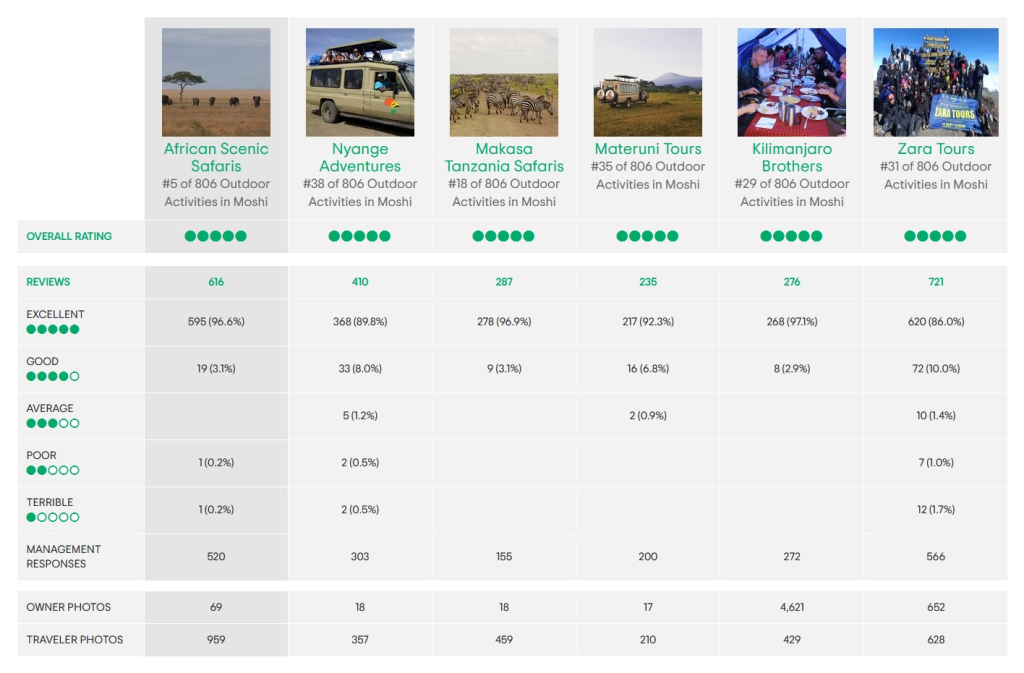Click the Makasa Tanzania Safaris zebra photo
The height and width of the screenshot is (673, 1024).
(x=504, y=82)
